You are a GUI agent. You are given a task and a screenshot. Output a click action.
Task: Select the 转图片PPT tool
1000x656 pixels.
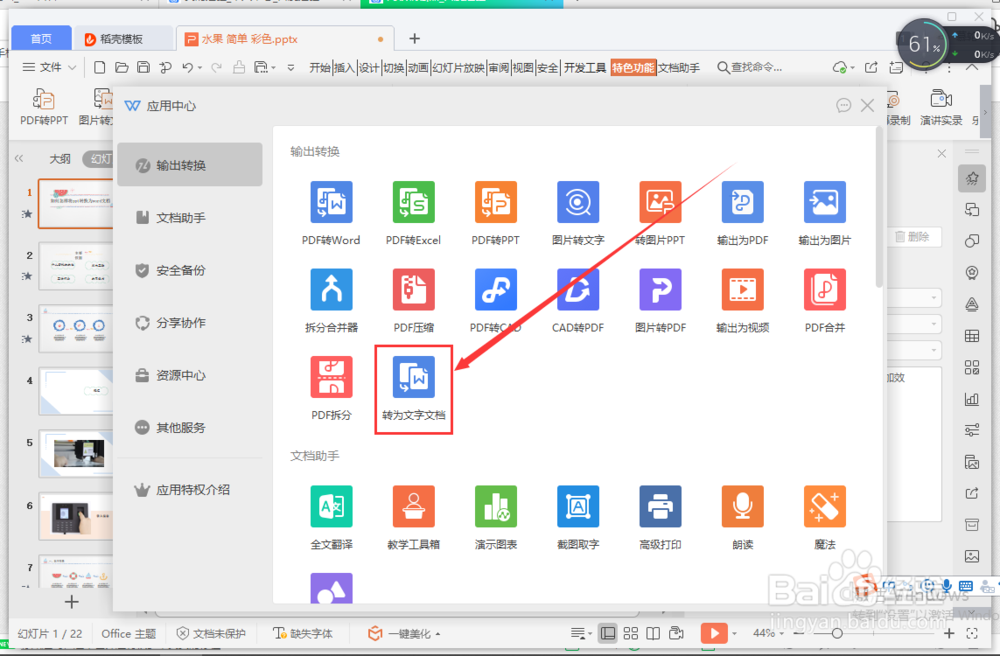point(660,213)
